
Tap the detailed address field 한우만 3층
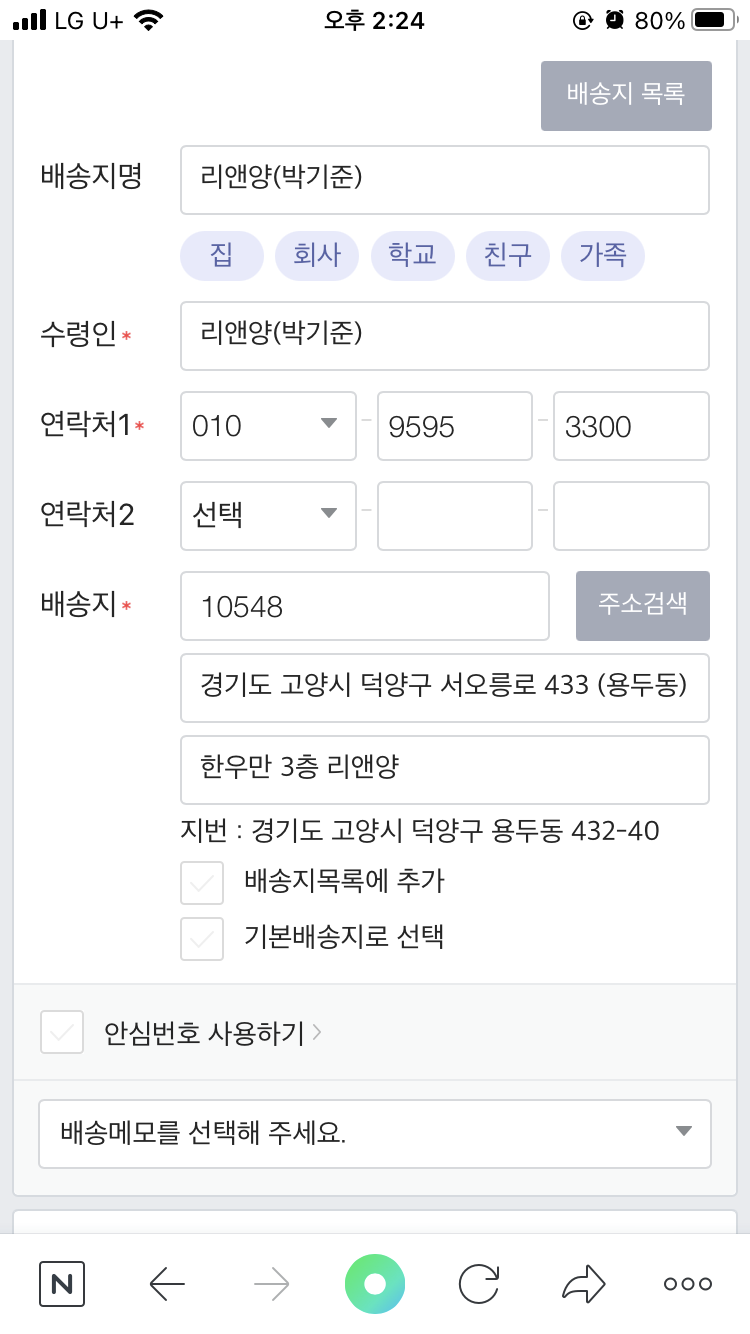[444, 770]
